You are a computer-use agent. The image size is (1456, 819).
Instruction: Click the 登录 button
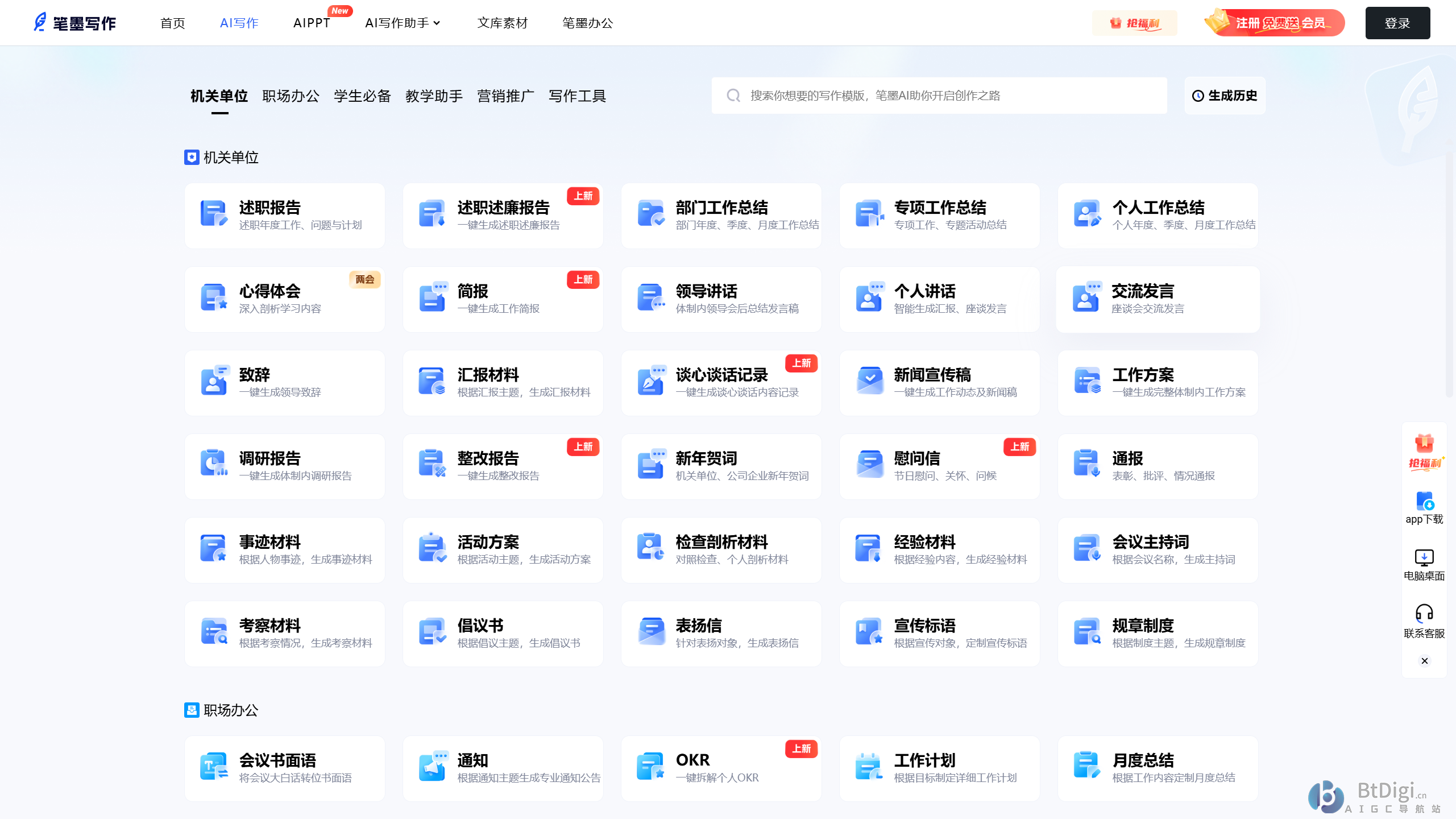click(1397, 23)
